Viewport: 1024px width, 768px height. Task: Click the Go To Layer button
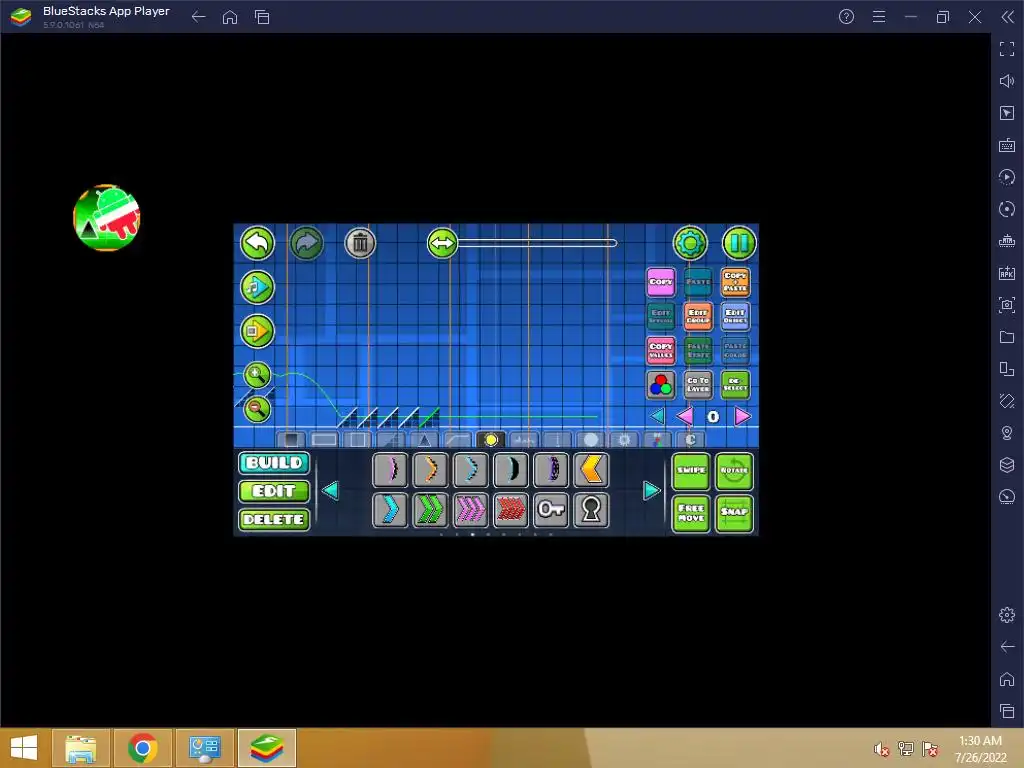[x=698, y=385]
